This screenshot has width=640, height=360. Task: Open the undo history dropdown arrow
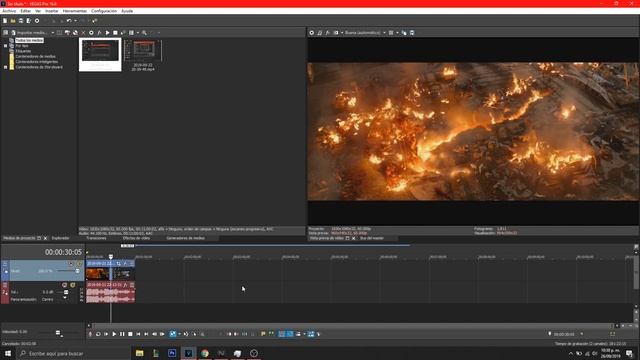coord(75,21)
